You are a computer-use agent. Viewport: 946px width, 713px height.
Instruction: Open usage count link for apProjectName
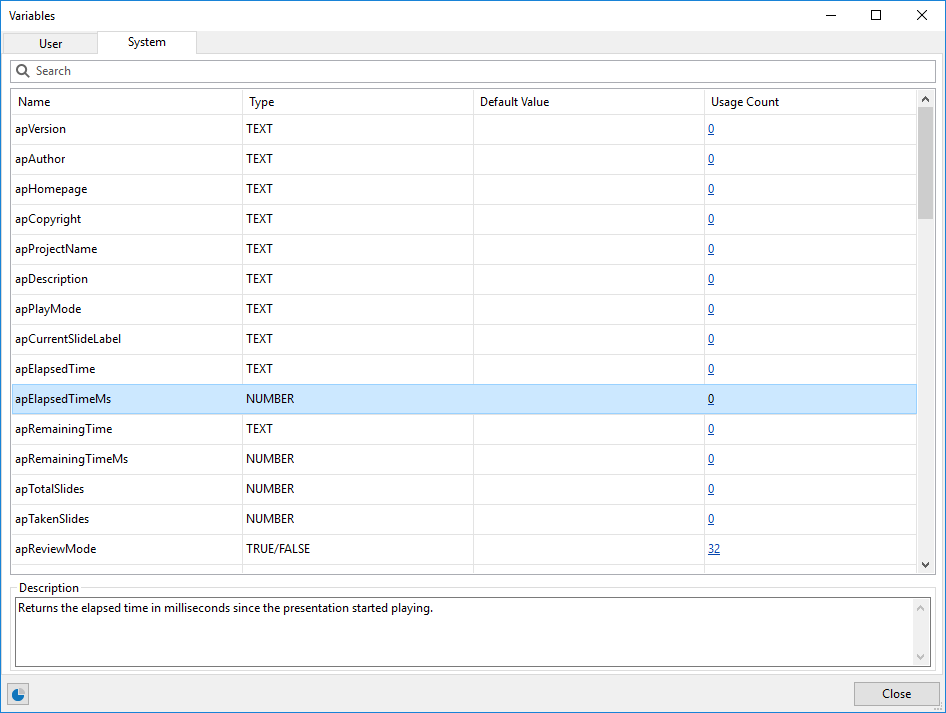tap(711, 249)
